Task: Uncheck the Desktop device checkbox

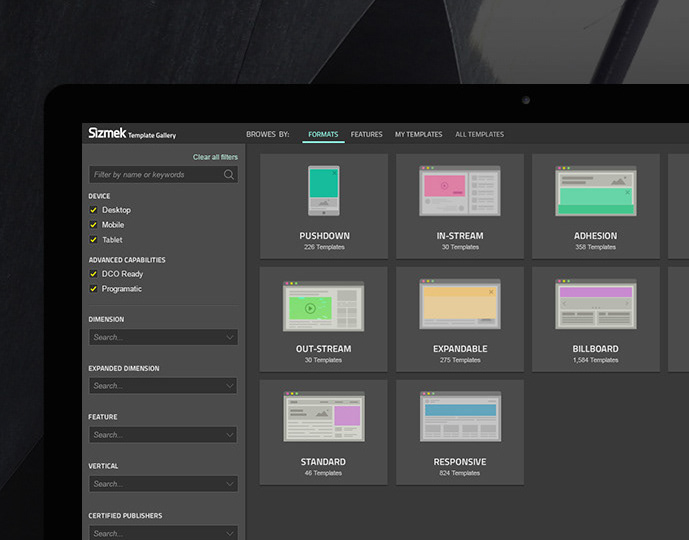Action: (93, 210)
